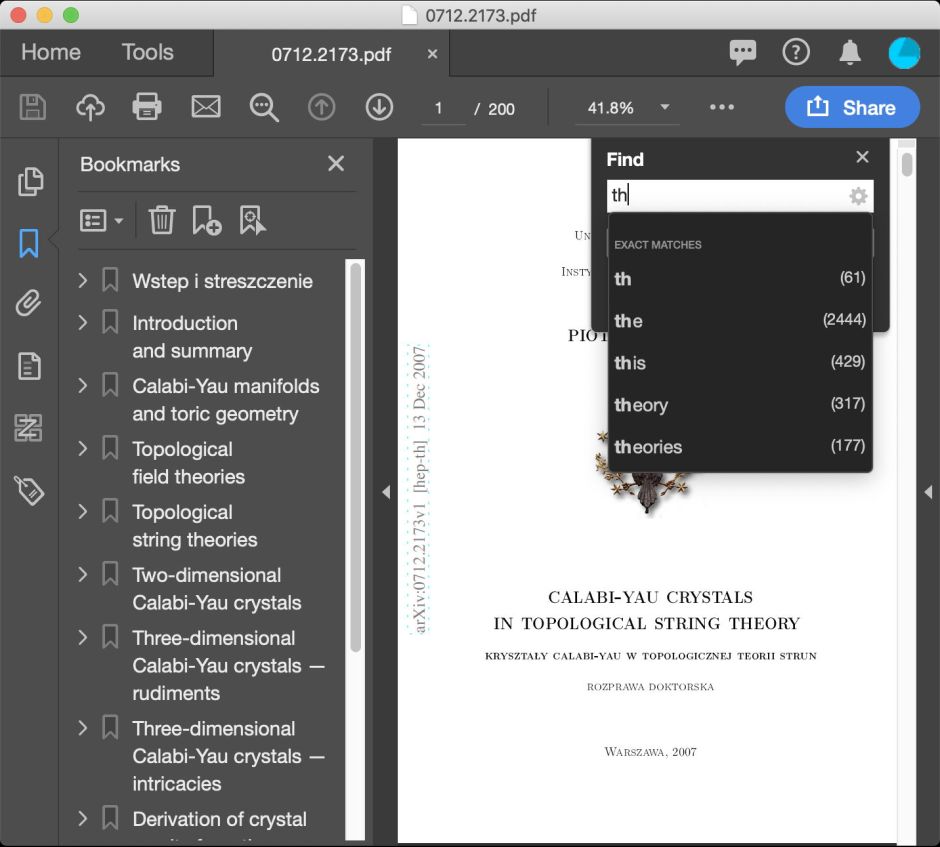Expand the right tools pane arrow
This screenshot has width=940, height=847.
click(x=928, y=491)
